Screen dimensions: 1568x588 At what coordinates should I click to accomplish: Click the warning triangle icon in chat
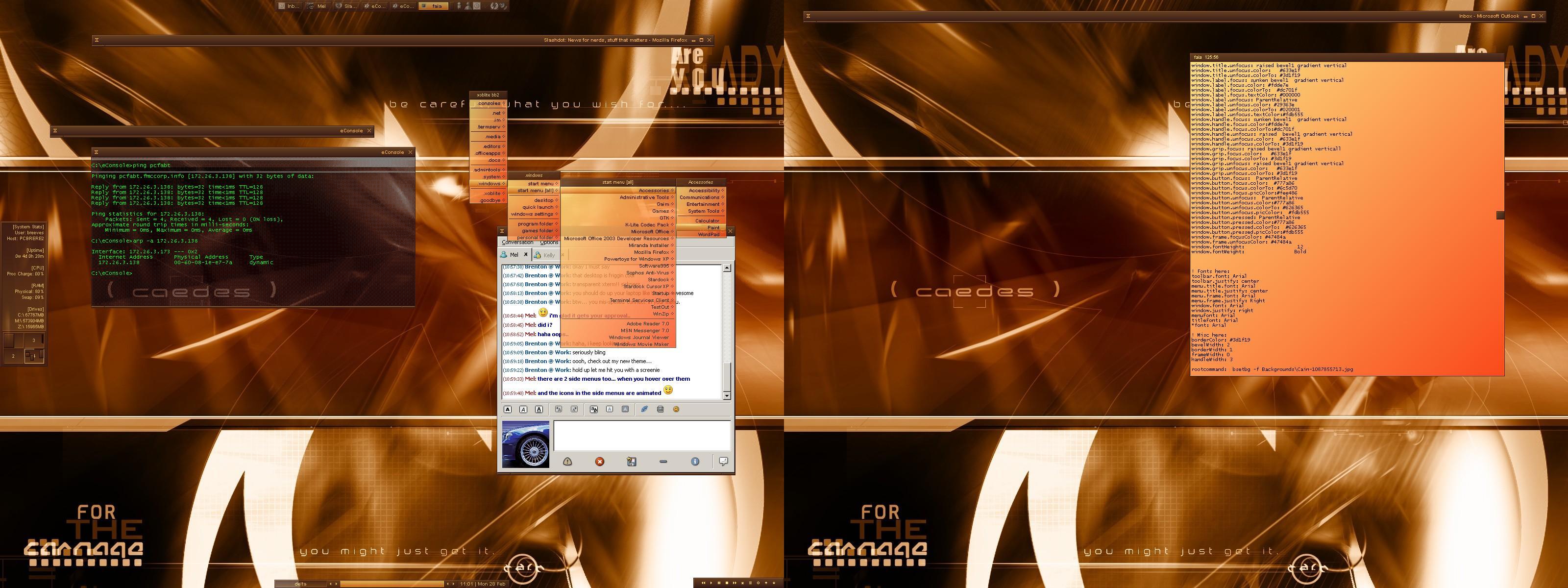pyautogui.click(x=567, y=462)
